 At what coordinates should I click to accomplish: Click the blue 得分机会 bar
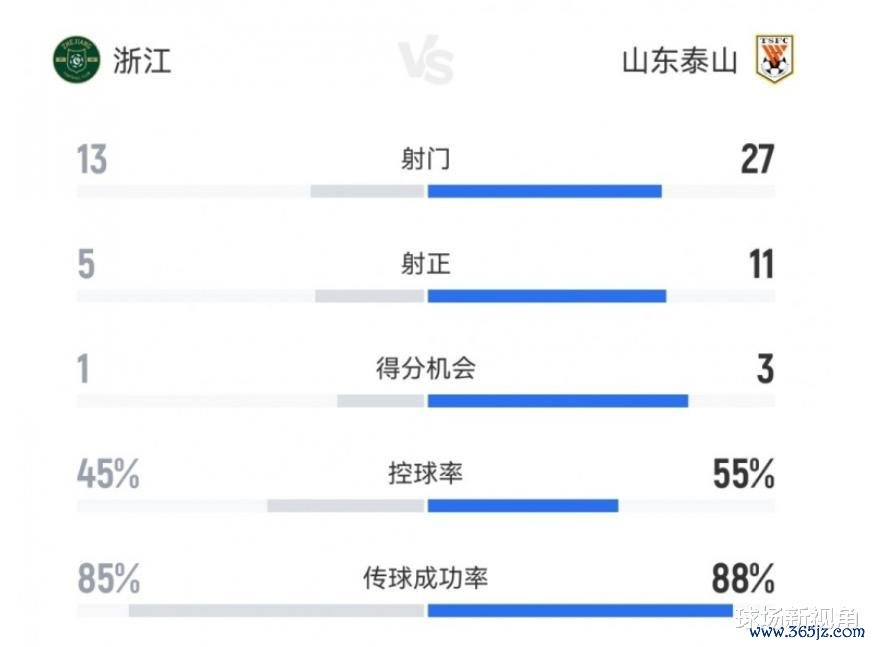pos(557,401)
